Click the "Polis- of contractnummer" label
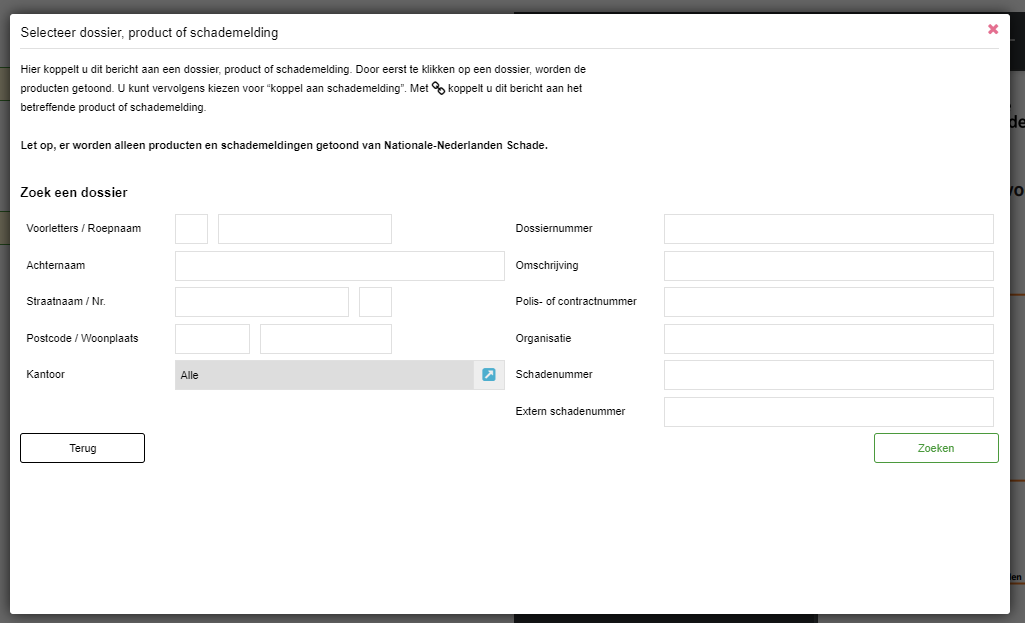Screen dimensions: 1025x623 576,301
